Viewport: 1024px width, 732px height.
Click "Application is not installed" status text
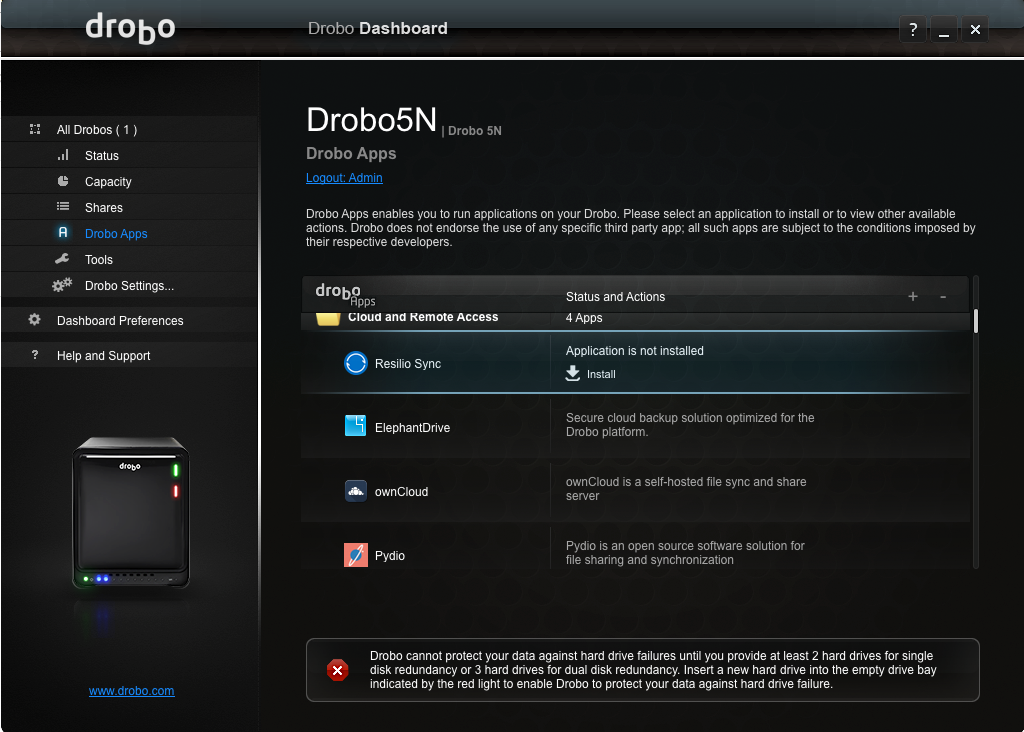pos(634,351)
